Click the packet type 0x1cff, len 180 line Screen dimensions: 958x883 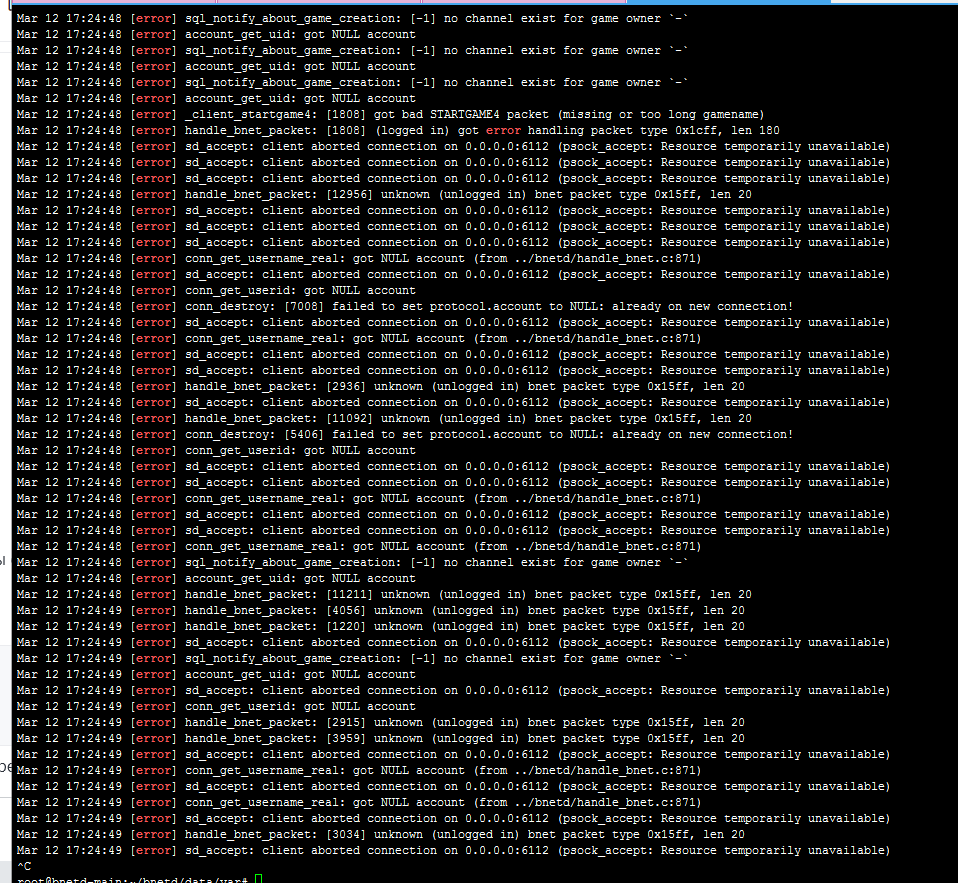click(x=398, y=130)
